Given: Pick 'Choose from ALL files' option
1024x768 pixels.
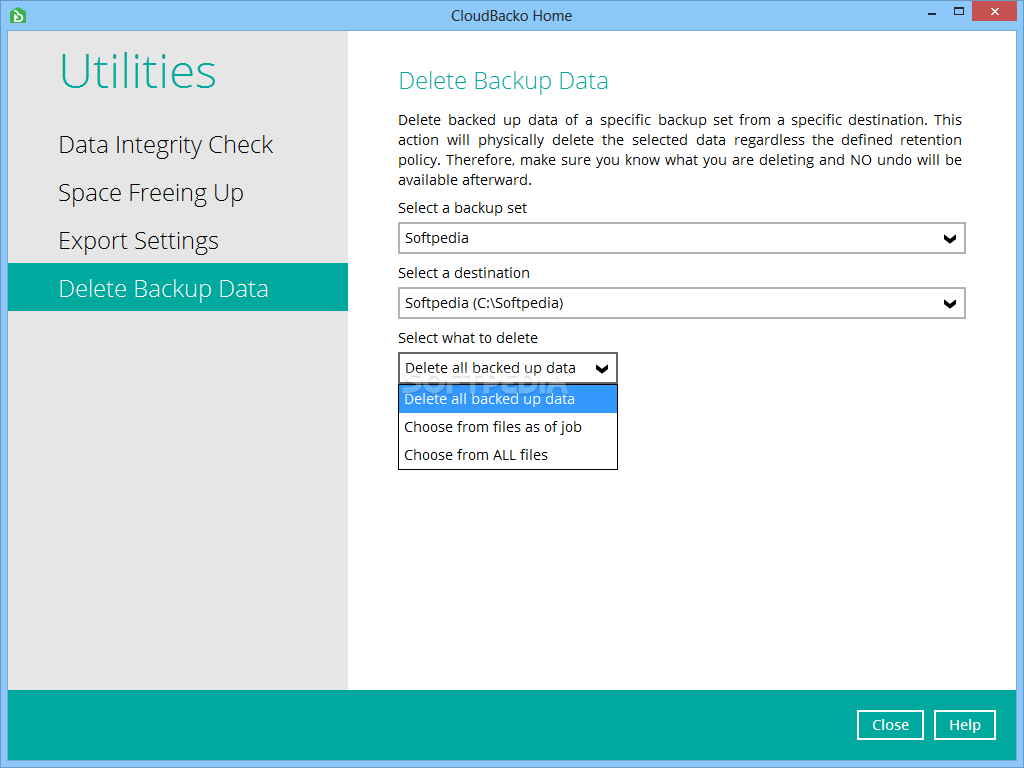Looking at the screenshot, I should point(507,455).
